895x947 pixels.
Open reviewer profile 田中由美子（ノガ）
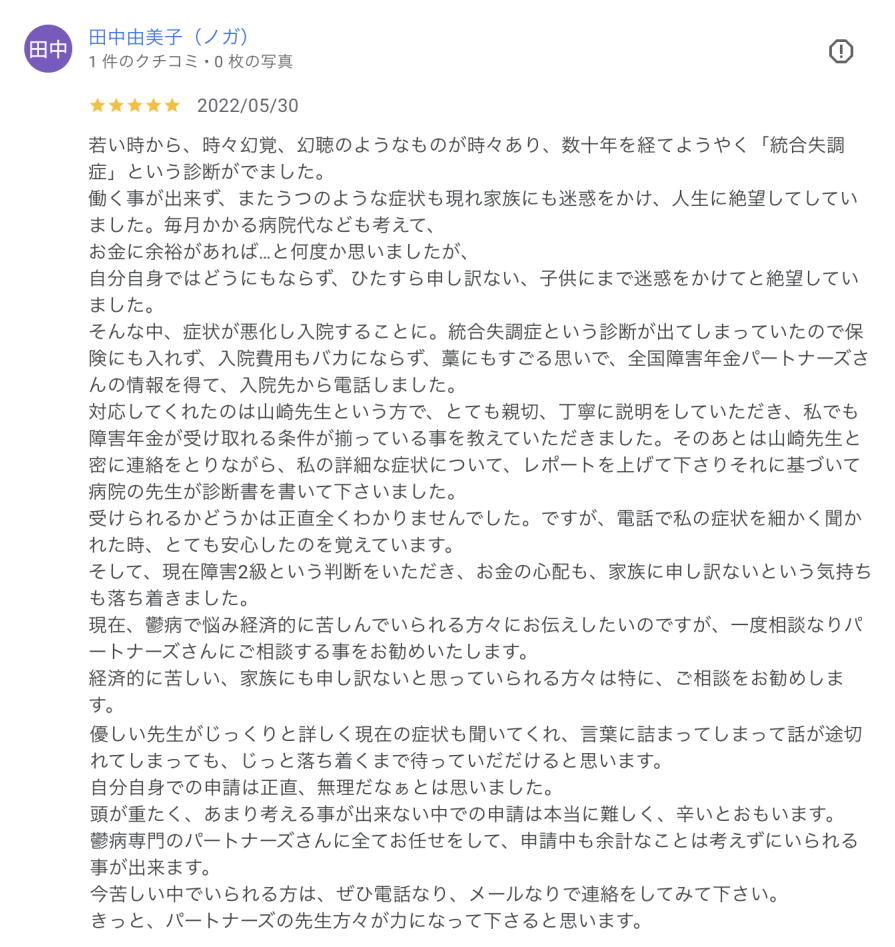pos(168,37)
